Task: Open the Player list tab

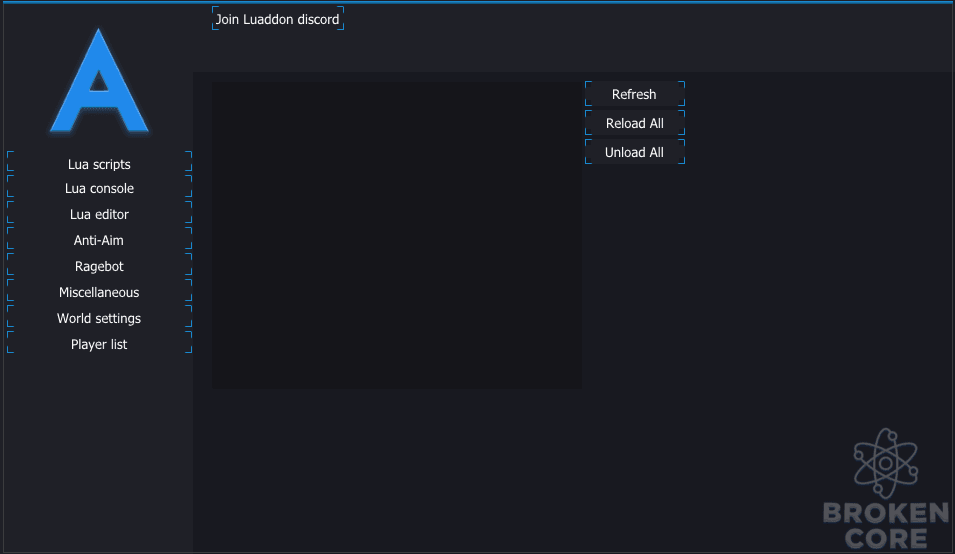Action: click(99, 345)
